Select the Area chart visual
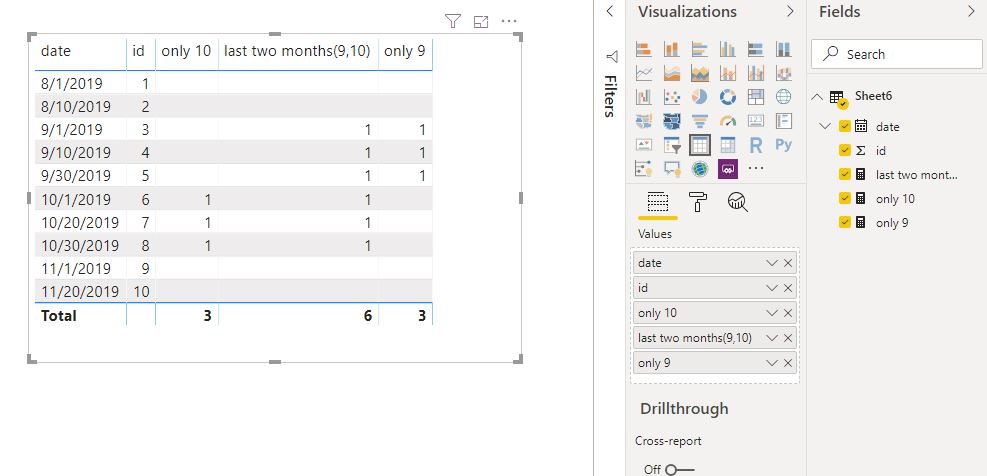The image size is (987, 476). coord(672,73)
